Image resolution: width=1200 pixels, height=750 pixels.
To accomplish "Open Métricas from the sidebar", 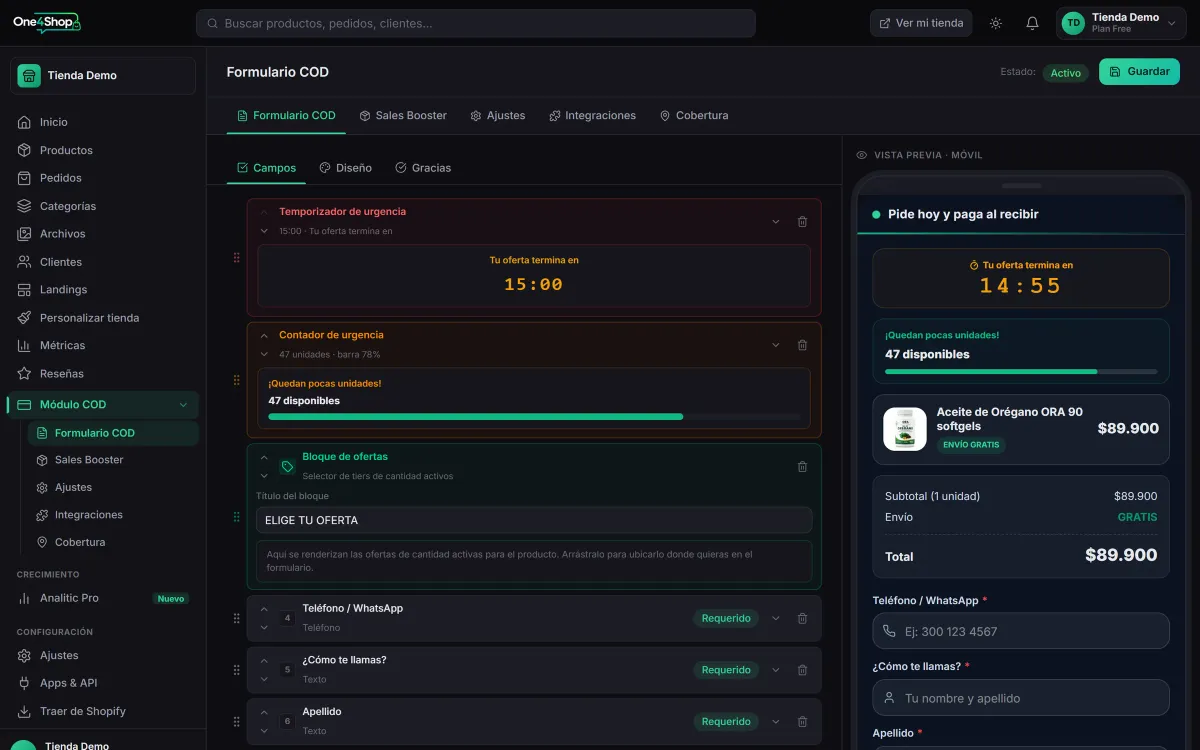I will coord(103,345).
